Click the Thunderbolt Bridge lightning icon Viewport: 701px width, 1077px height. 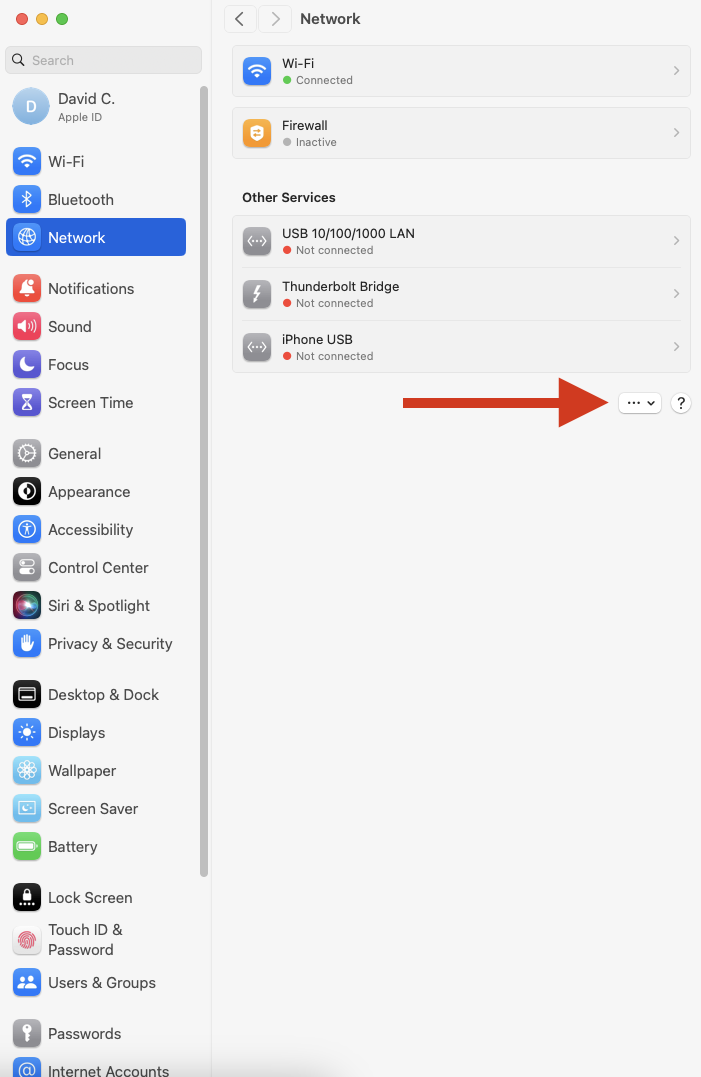pyautogui.click(x=257, y=294)
